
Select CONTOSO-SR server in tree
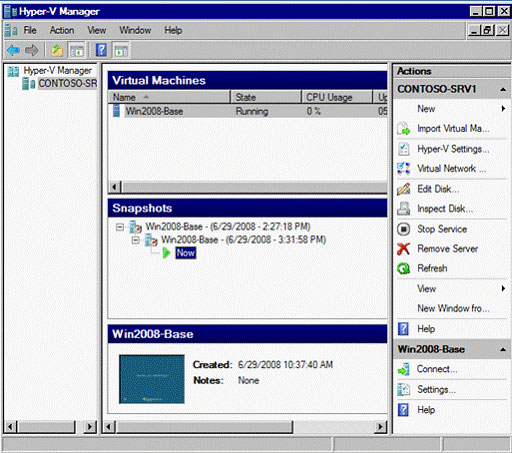[68, 83]
